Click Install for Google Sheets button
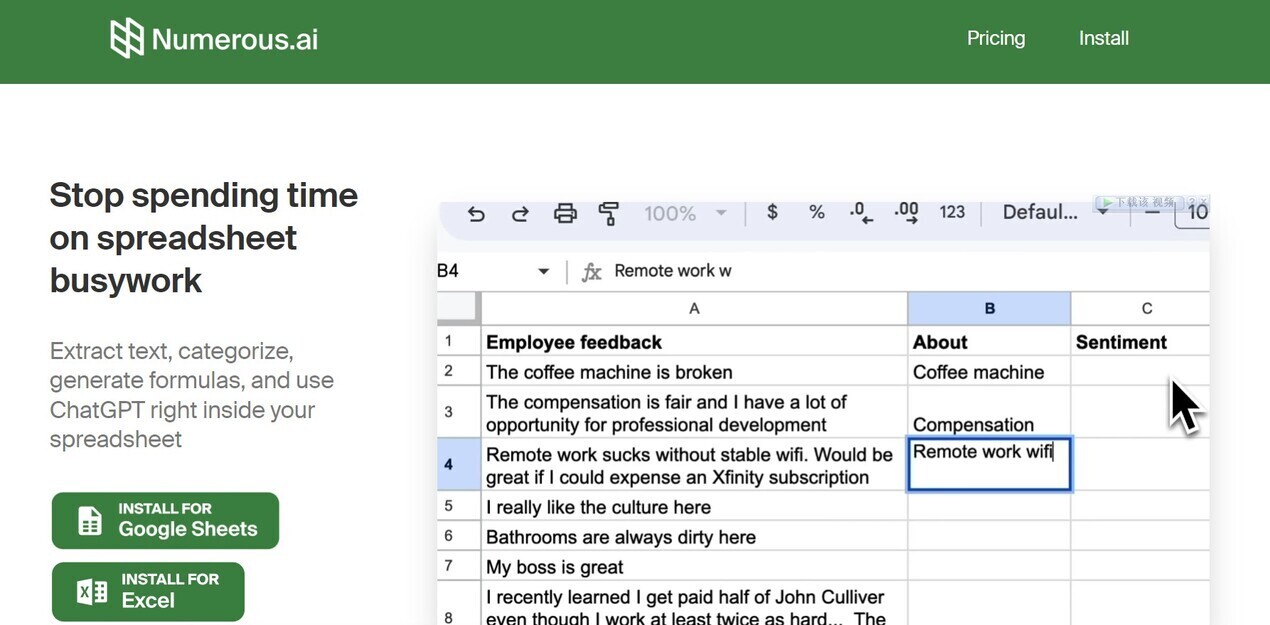The image size is (1270, 625). [165, 520]
